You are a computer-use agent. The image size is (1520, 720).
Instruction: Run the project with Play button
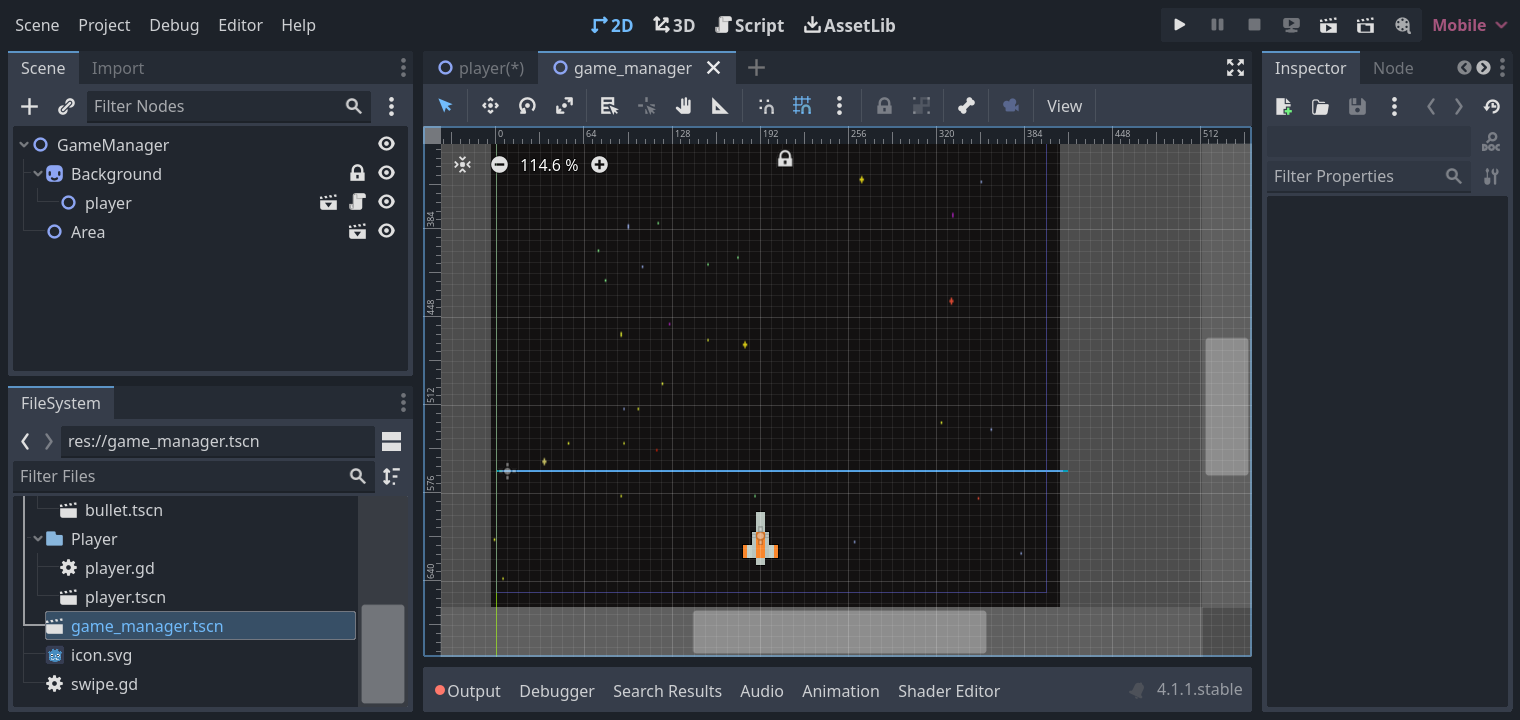pyautogui.click(x=1180, y=25)
